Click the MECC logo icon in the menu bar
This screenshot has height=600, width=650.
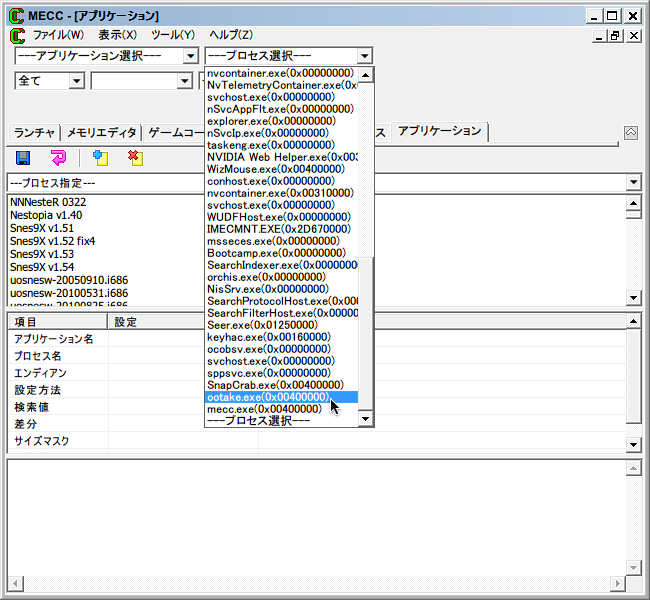pos(17,36)
